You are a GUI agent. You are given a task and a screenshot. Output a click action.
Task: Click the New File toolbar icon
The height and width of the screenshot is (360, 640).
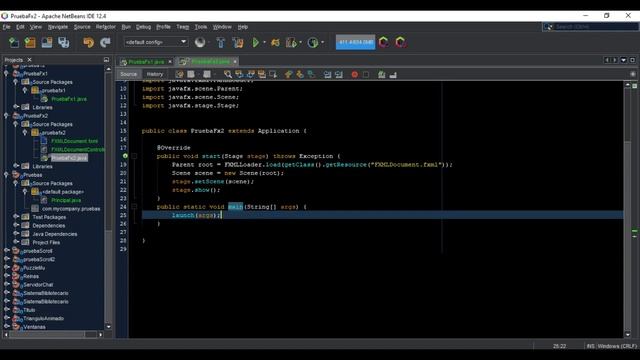point(13,42)
